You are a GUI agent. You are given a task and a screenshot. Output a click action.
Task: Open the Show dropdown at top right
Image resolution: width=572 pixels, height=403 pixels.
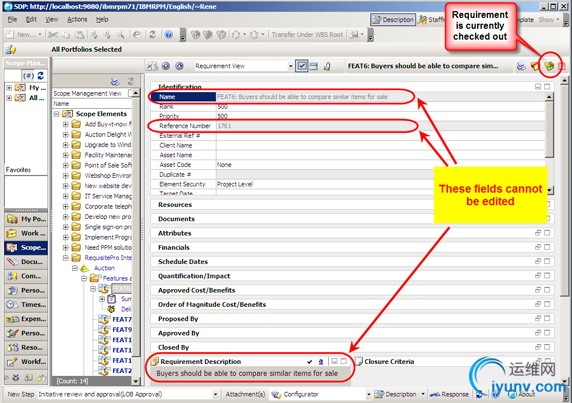pos(549,20)
